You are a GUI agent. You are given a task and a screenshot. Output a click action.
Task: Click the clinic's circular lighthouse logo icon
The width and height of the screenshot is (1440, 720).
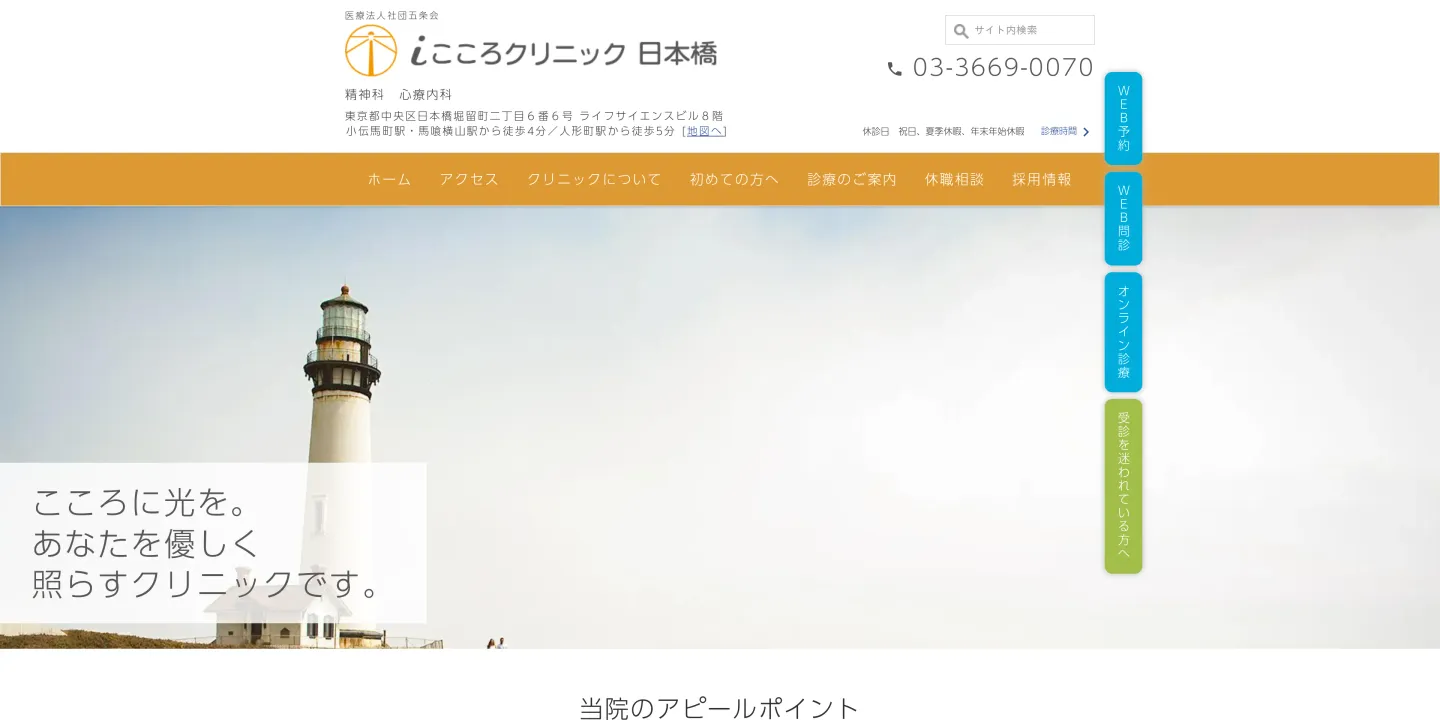[x=370, y=50]
